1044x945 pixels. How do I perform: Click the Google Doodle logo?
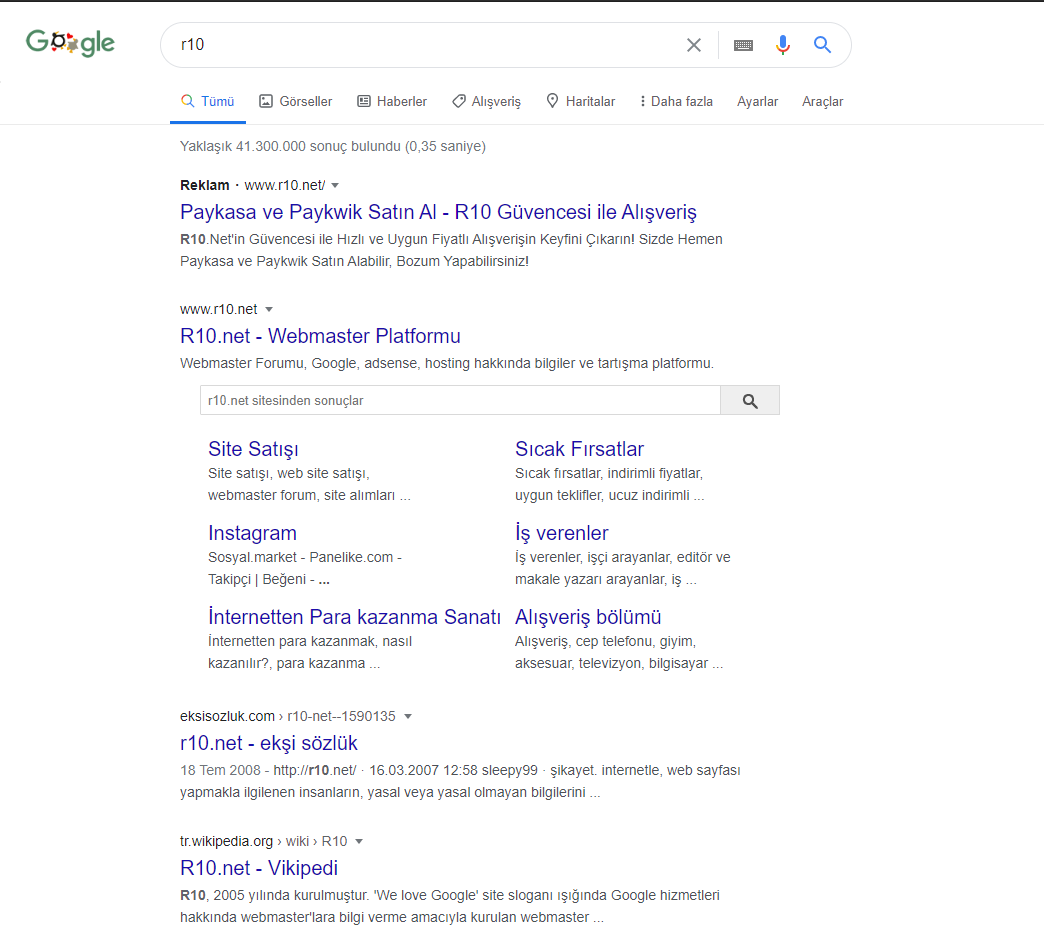pos(71,43)
